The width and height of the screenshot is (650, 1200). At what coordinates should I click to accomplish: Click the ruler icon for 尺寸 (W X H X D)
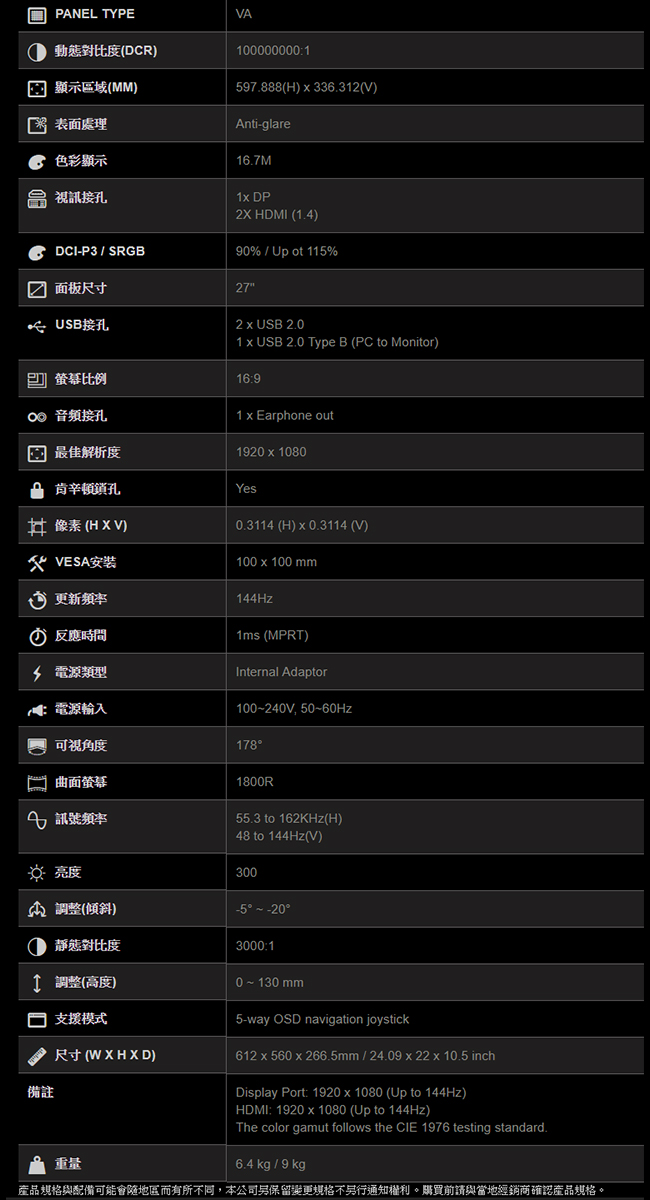[x=37, y=1056]
